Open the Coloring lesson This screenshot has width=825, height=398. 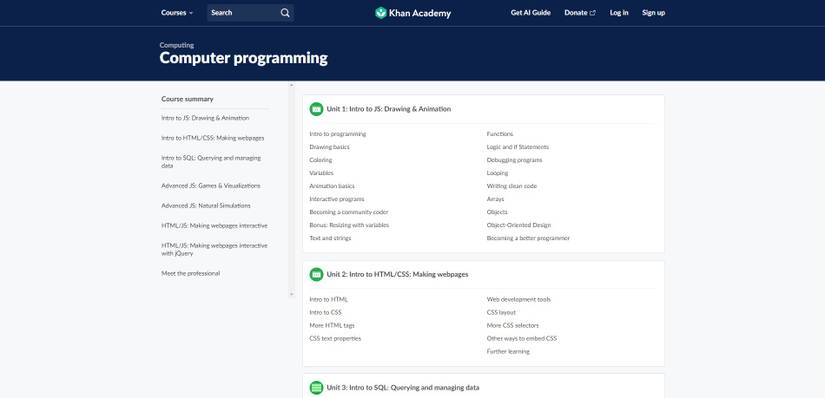[x=321, y=160]
